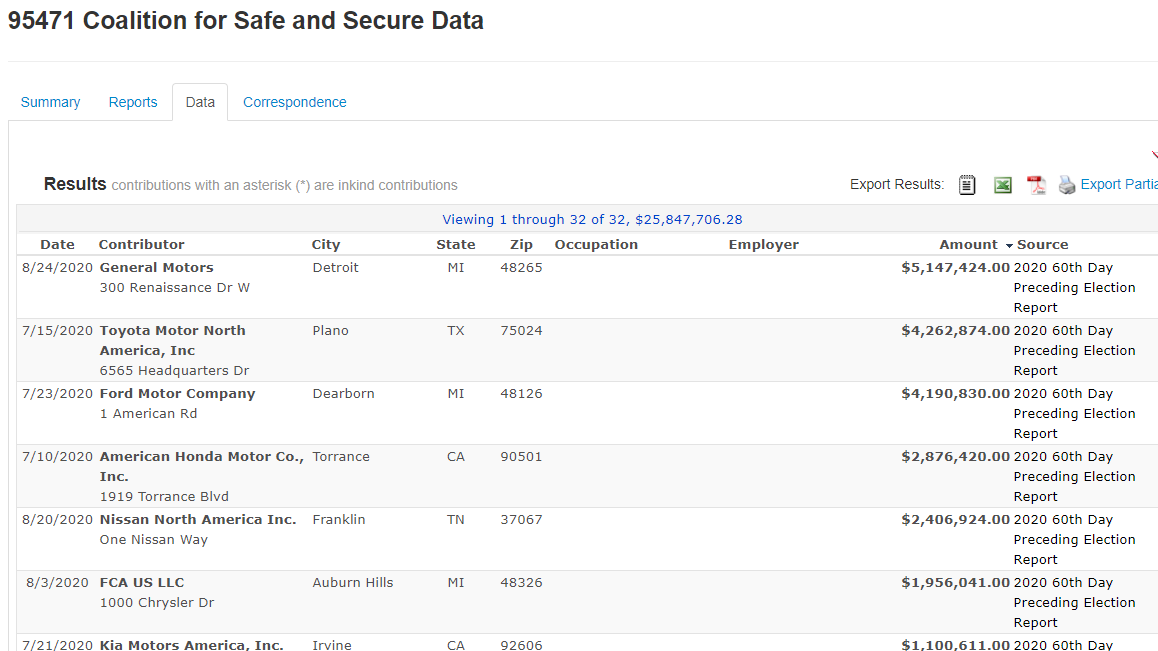
Task: Click the $5,147,424.00 amount
Action: click(955, 267)
